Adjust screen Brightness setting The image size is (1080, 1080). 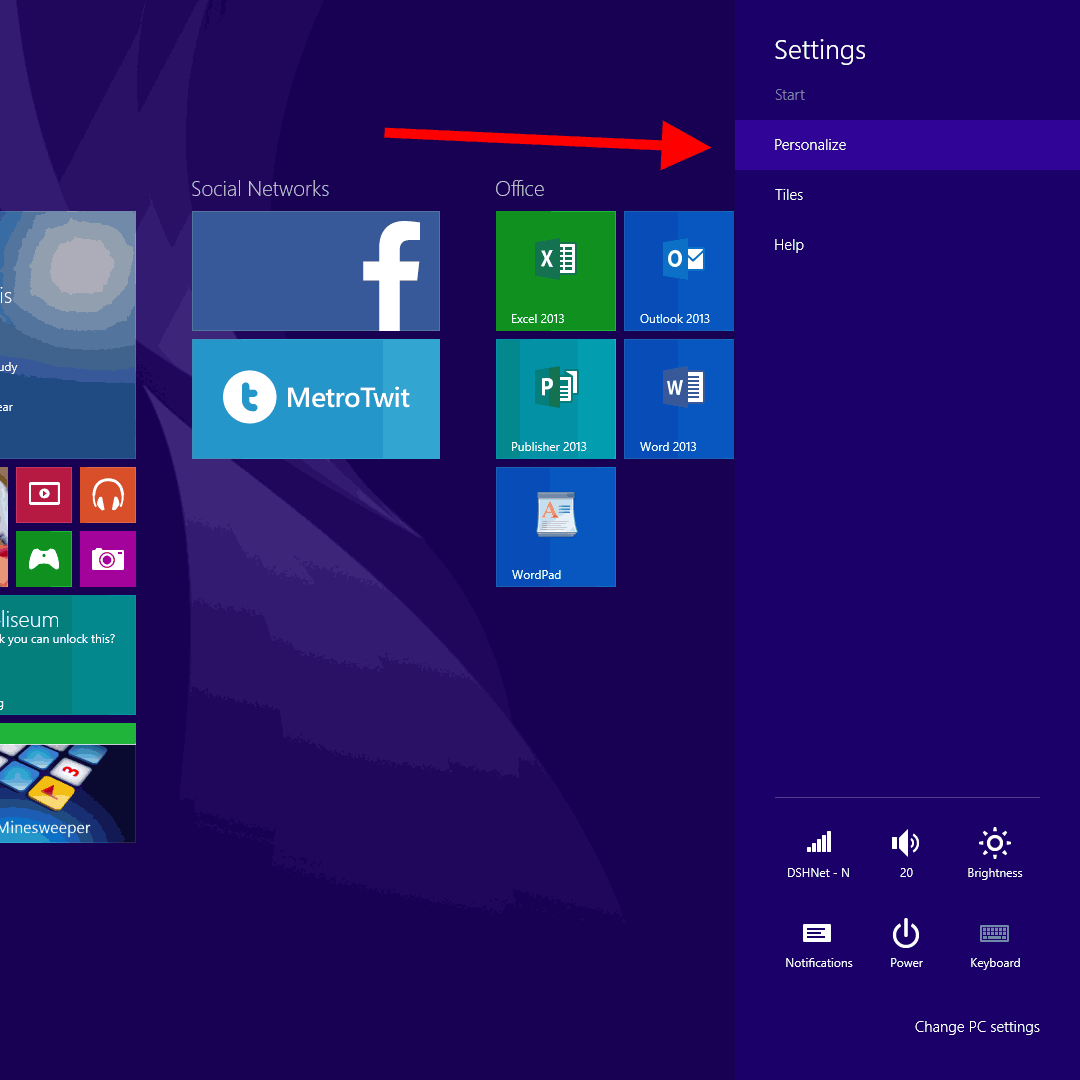point(994,853)
